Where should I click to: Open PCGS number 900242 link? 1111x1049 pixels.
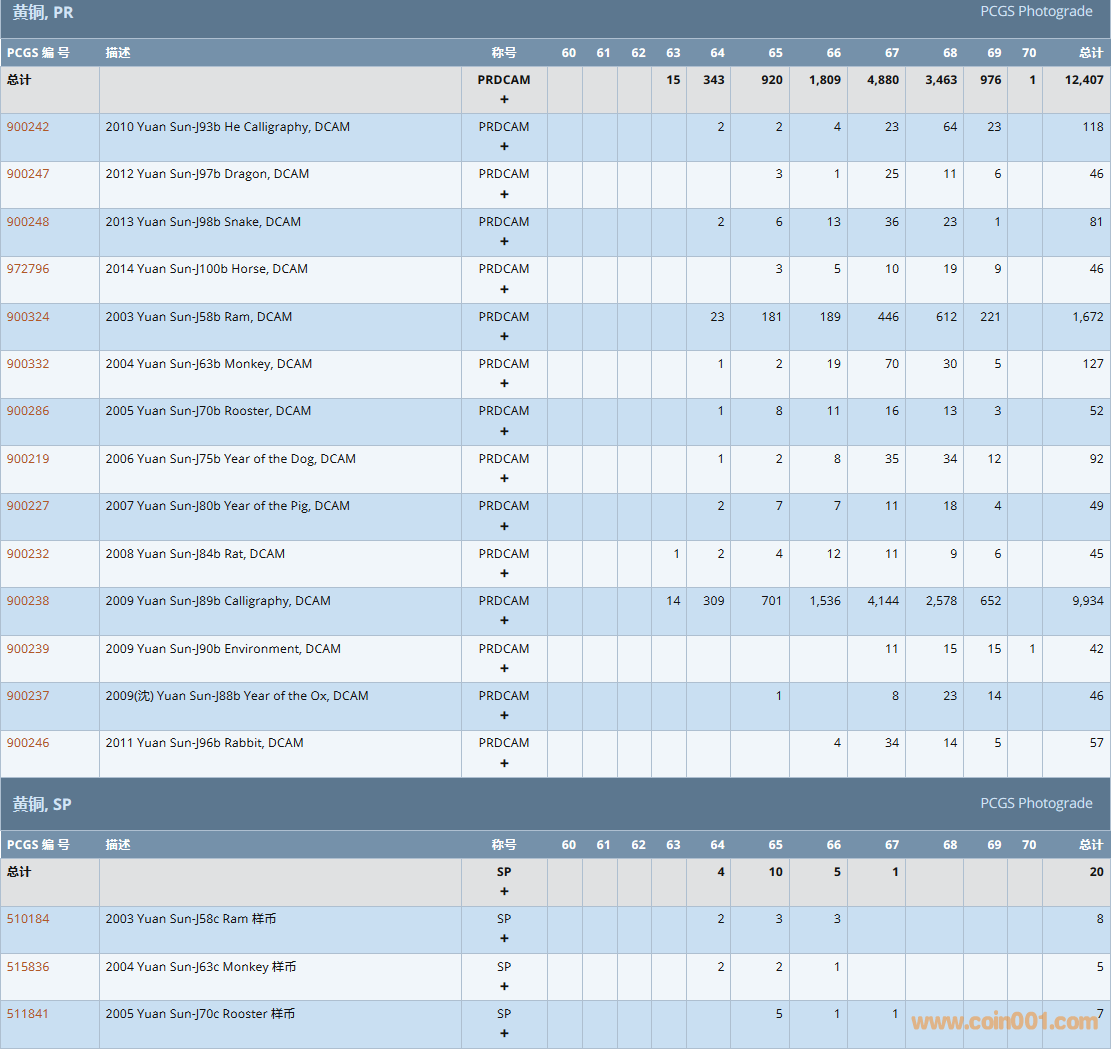click(x=28, y=127)
